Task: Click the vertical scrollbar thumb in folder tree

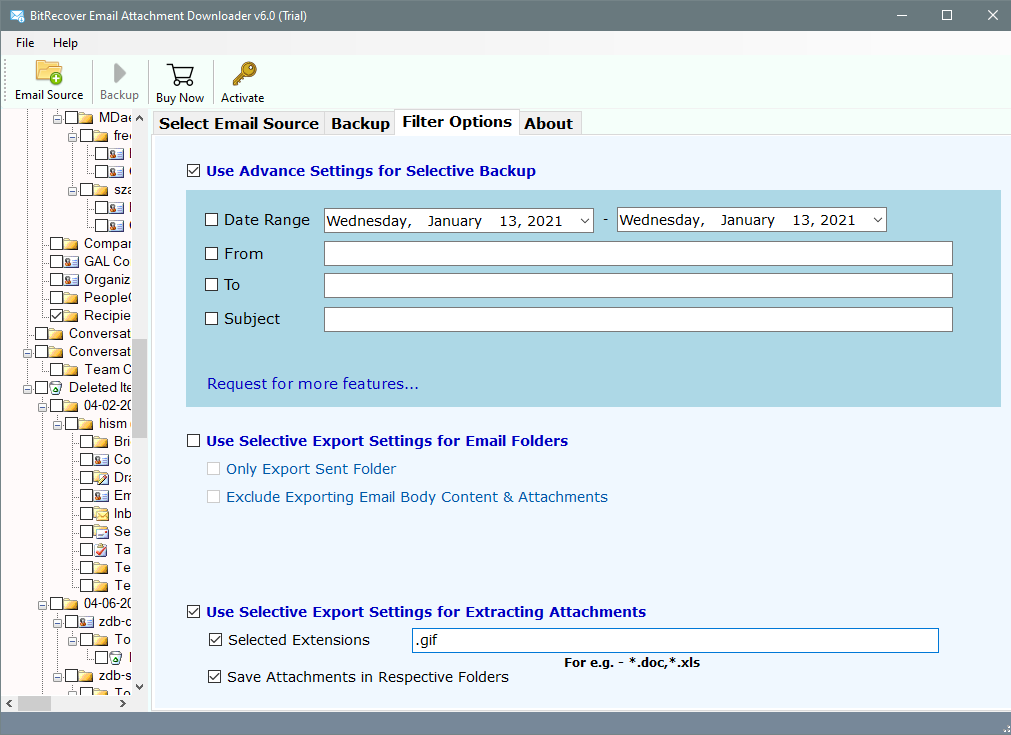Action: tap(140, 388)
